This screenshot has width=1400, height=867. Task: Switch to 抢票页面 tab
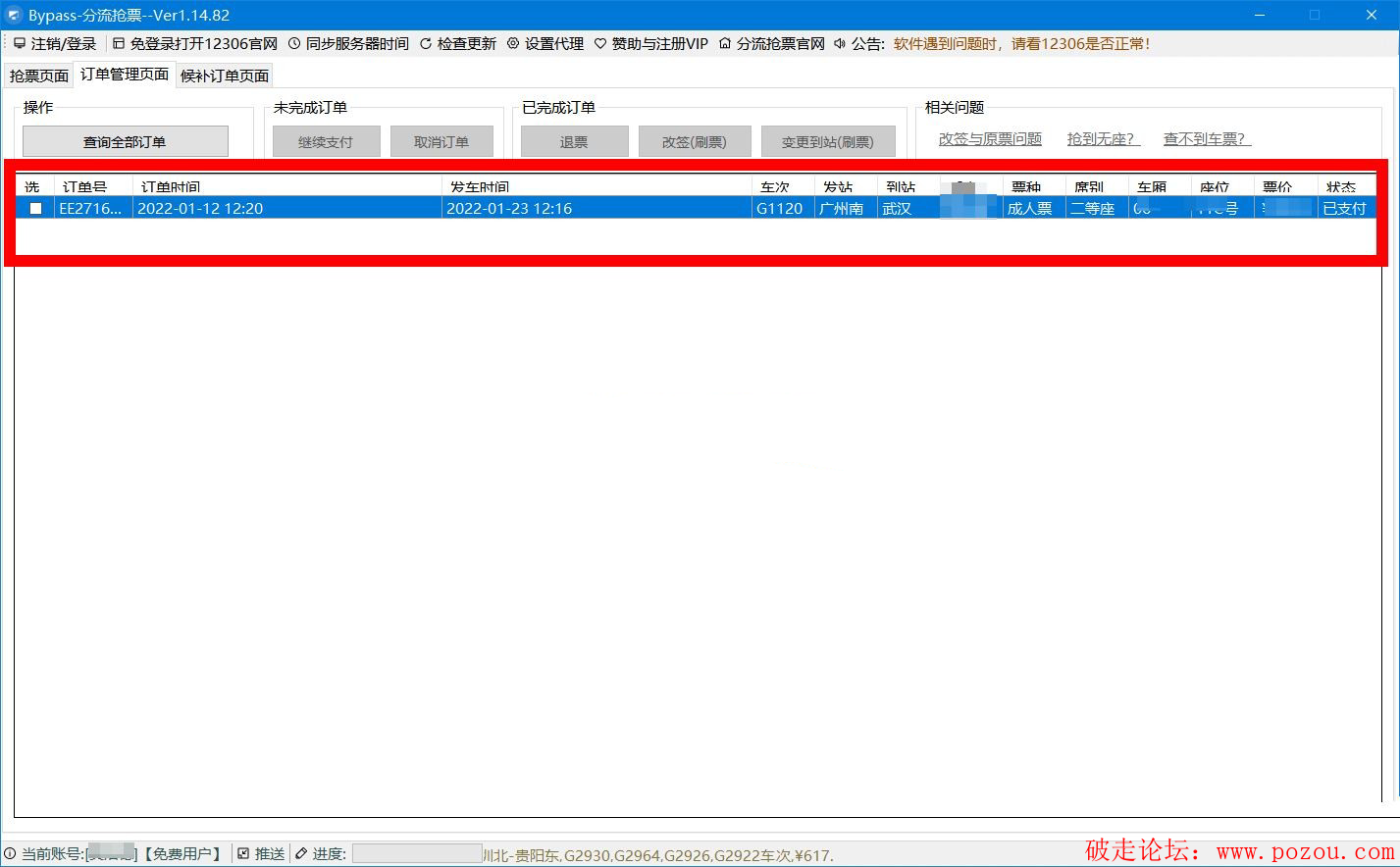click(39, 76)
